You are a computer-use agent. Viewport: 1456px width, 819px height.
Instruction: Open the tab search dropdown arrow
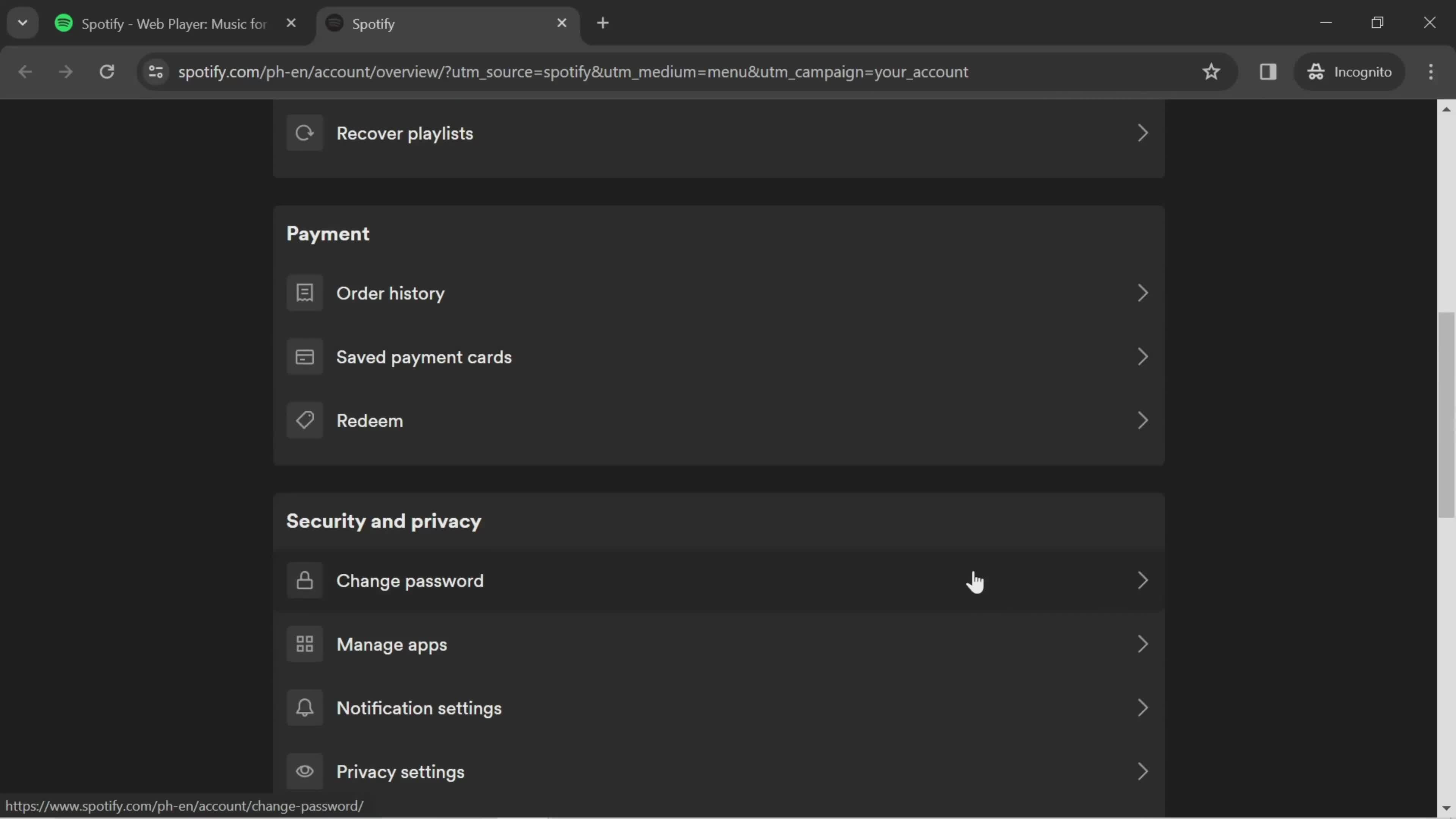tap(23, 23)
